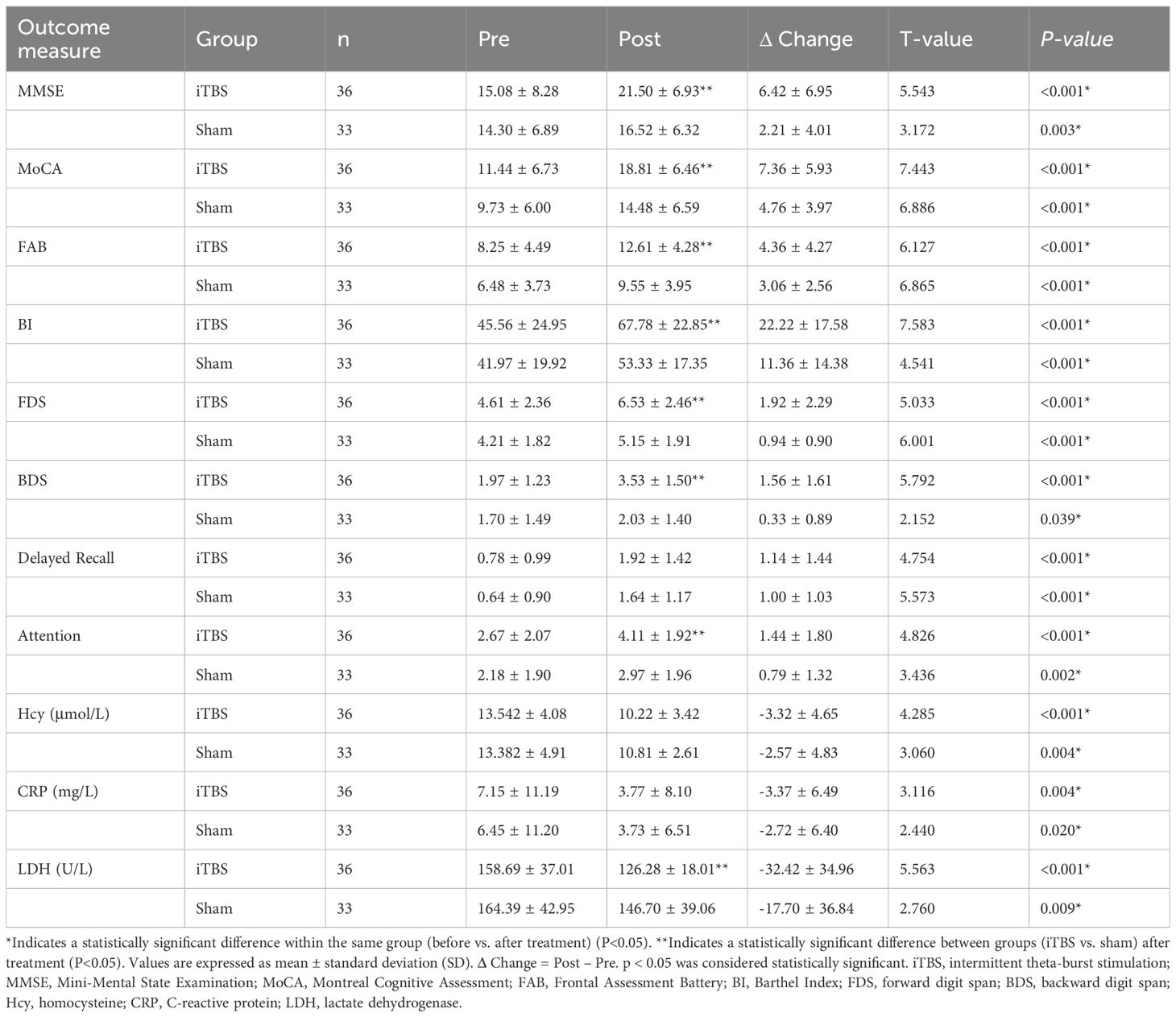Click the MMSE row label
This screenshot has width=1176, height=1017.
pos(41,91)
